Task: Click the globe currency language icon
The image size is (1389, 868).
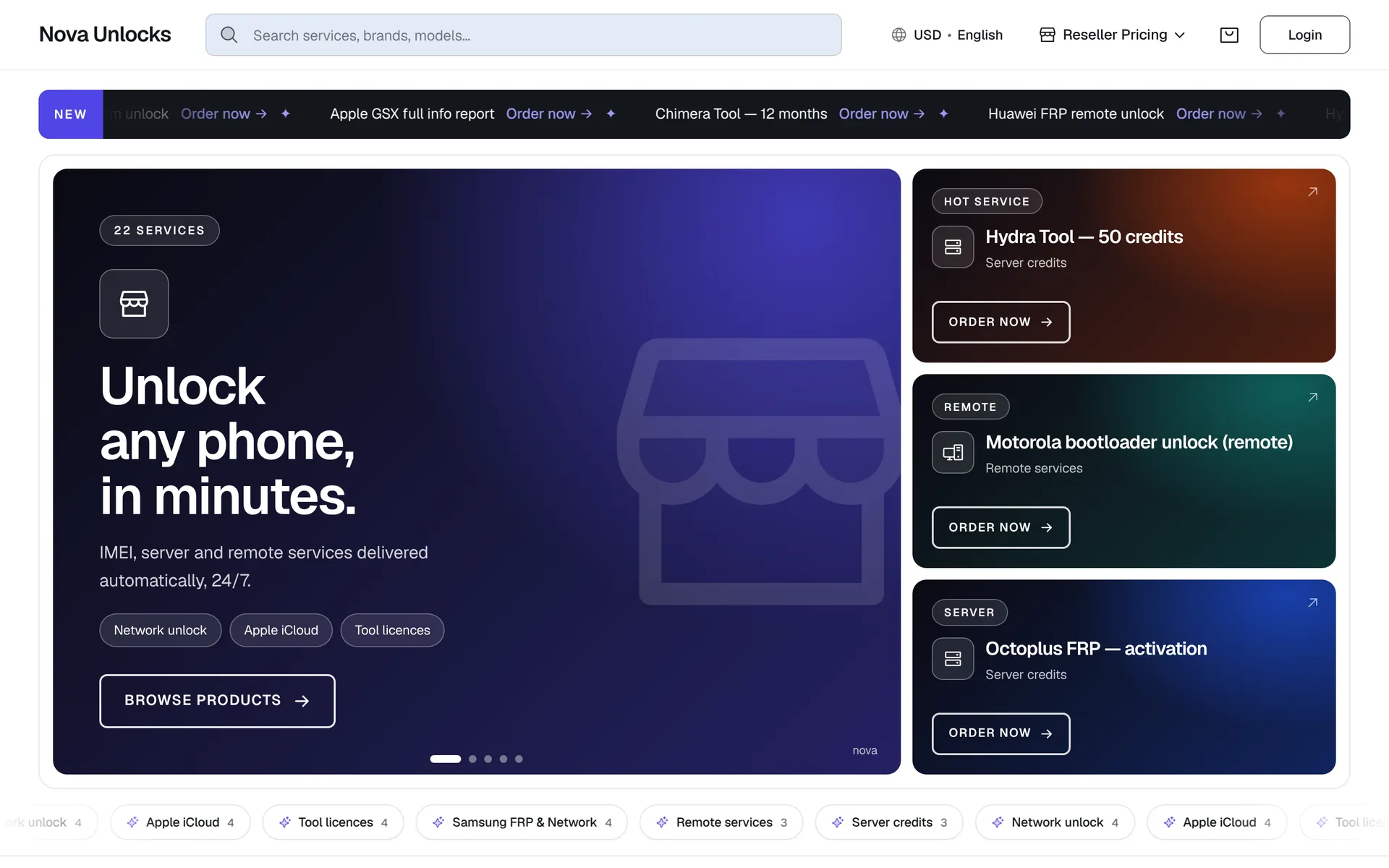Action: coord(899,35)
